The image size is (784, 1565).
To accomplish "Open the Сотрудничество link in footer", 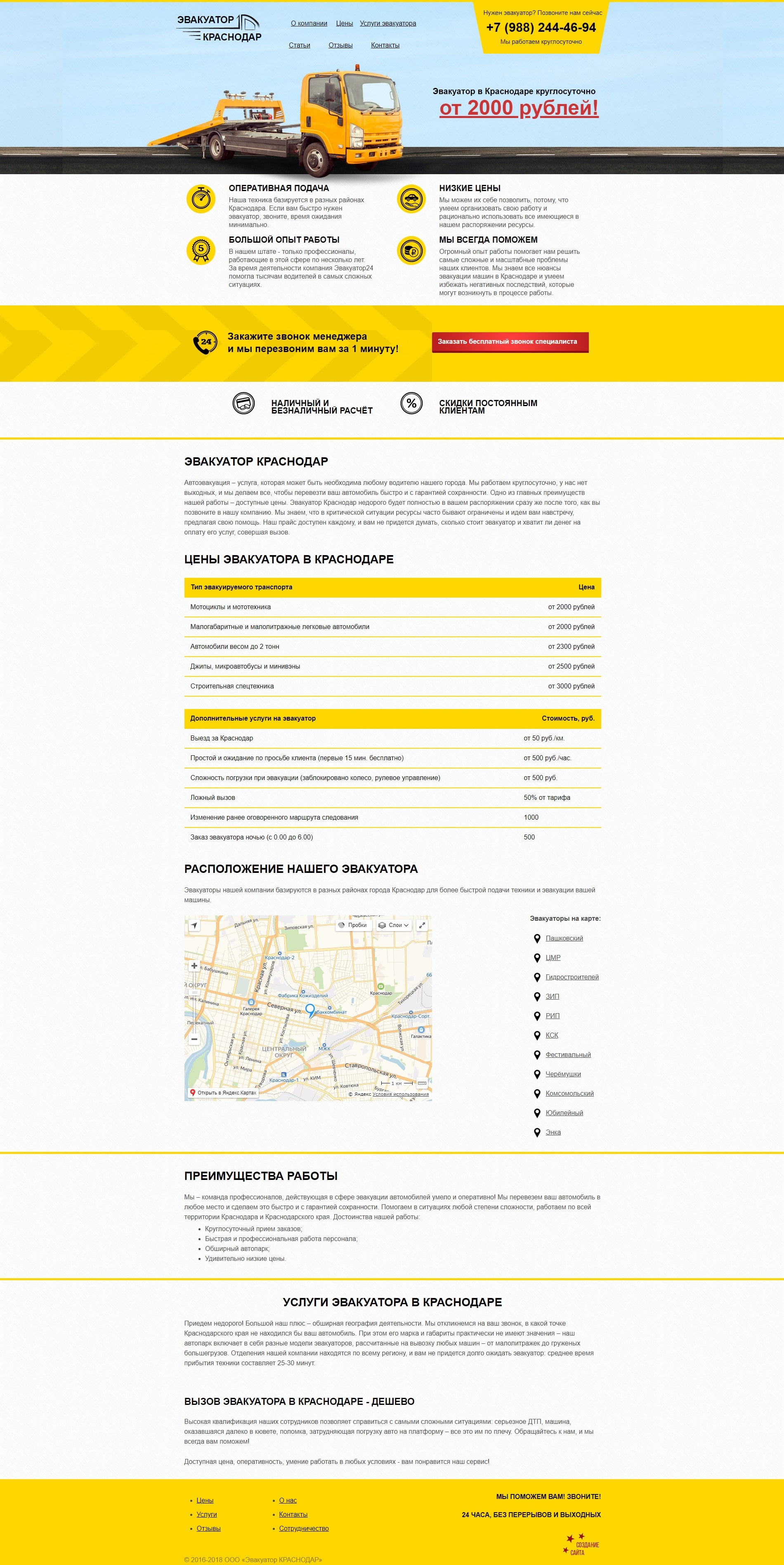I will 304,1529.
